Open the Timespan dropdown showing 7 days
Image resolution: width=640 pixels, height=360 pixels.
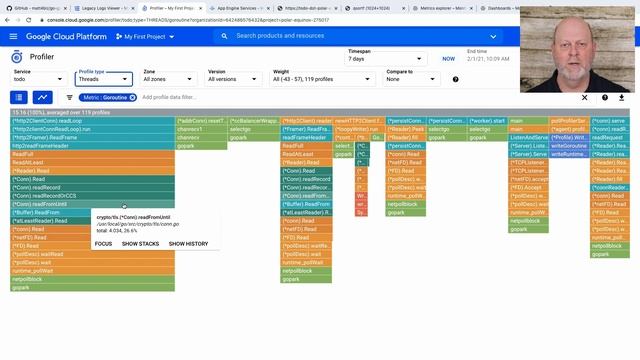click(385, 58)
